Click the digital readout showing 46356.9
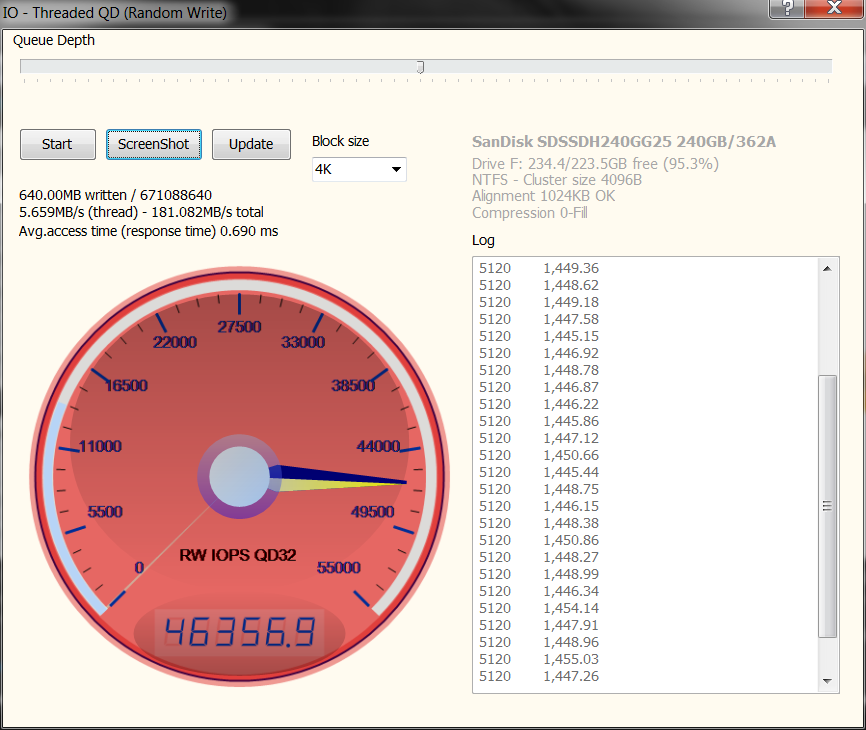 (x=240, y=632)
